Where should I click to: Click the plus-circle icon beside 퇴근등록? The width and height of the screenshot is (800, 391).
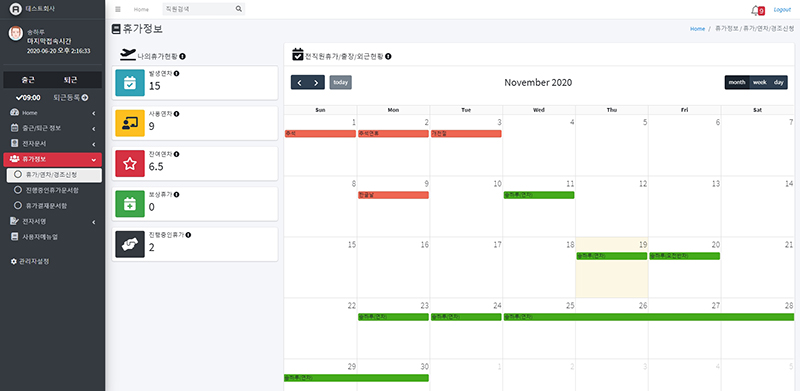click(85, 97)
